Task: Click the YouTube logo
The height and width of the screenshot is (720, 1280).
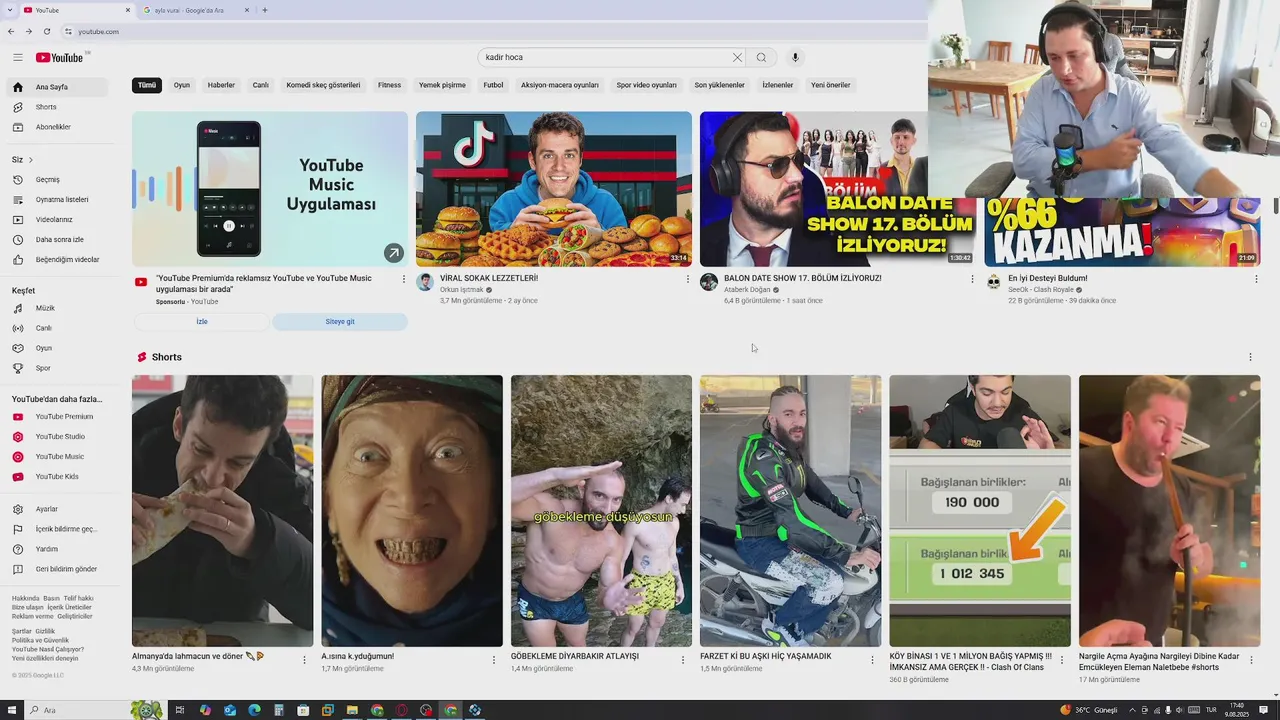Action: pos(60,57)
